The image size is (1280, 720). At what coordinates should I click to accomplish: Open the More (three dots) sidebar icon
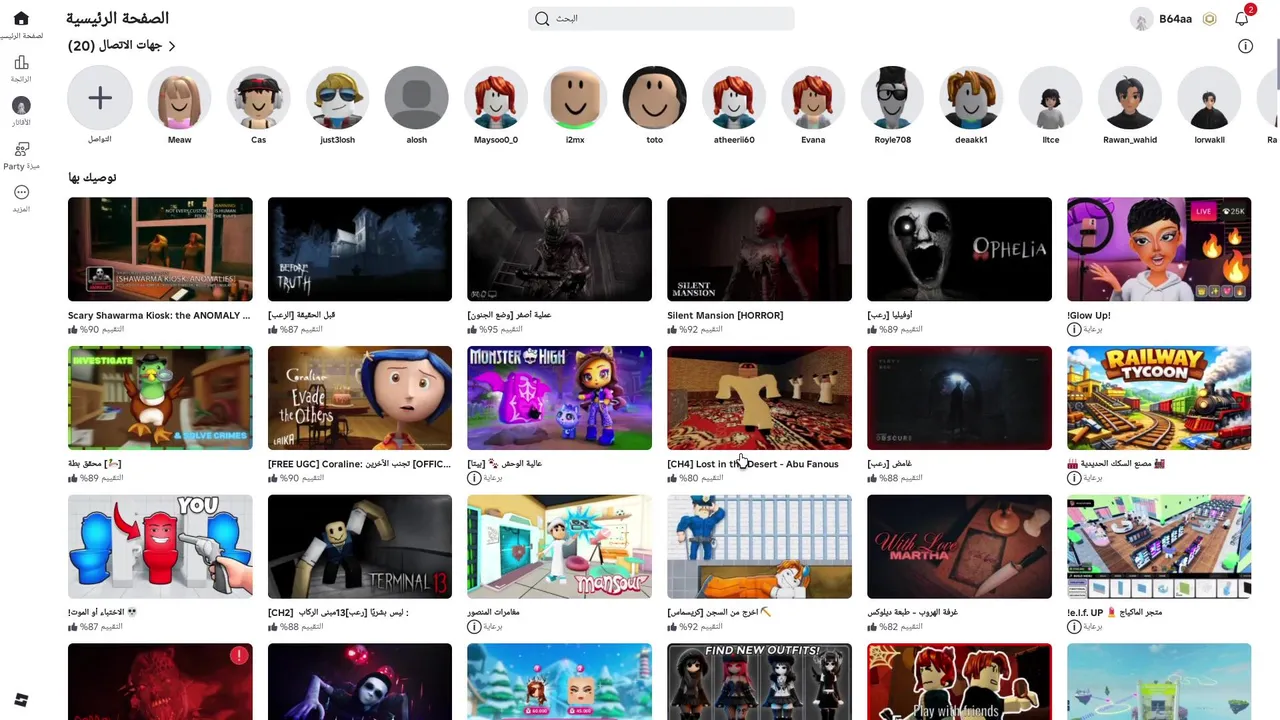pos(21,192)
